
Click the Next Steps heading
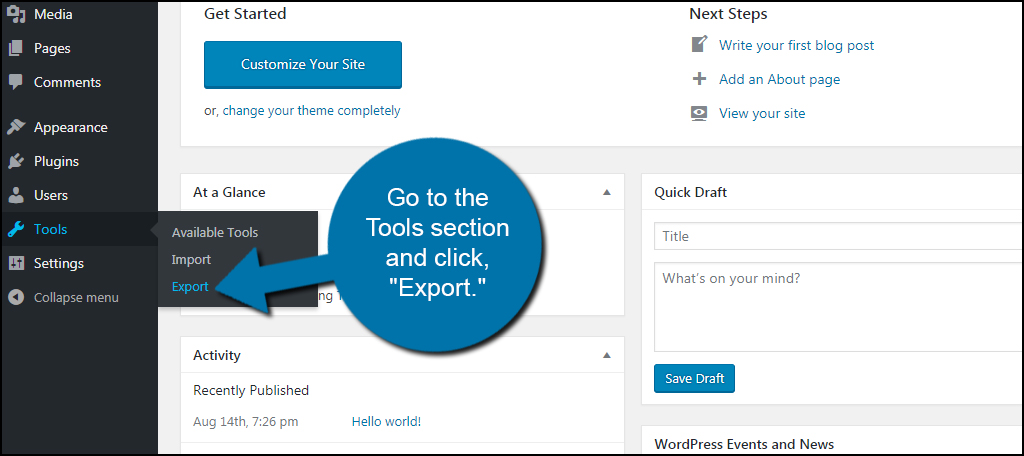[728, 14]
